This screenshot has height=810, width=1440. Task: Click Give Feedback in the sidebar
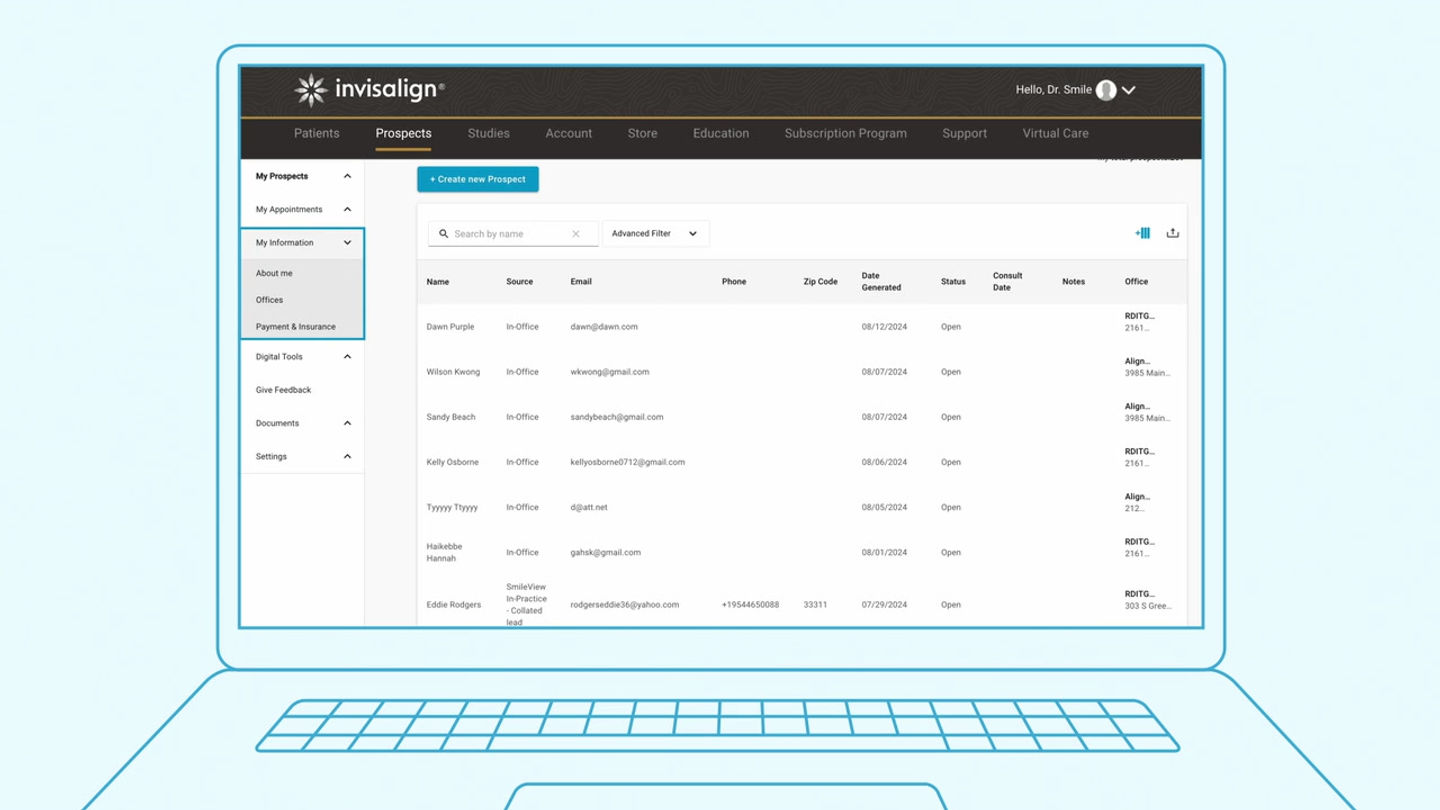tap(283, 390)
